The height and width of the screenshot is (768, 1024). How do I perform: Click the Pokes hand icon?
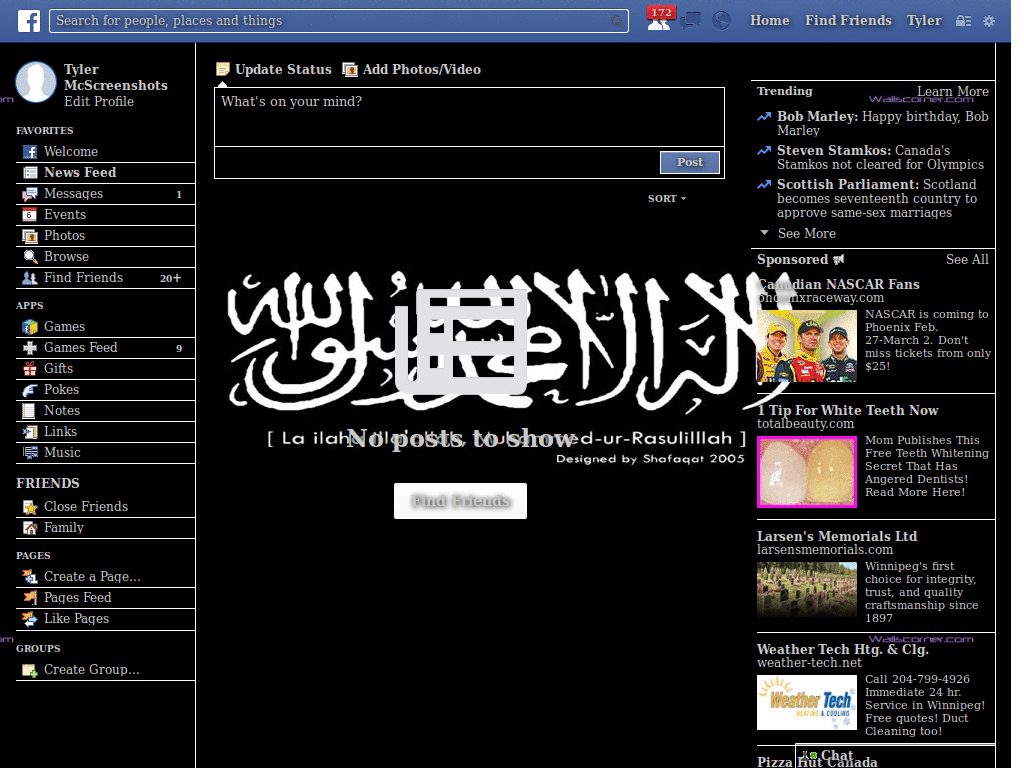point(30,390)
